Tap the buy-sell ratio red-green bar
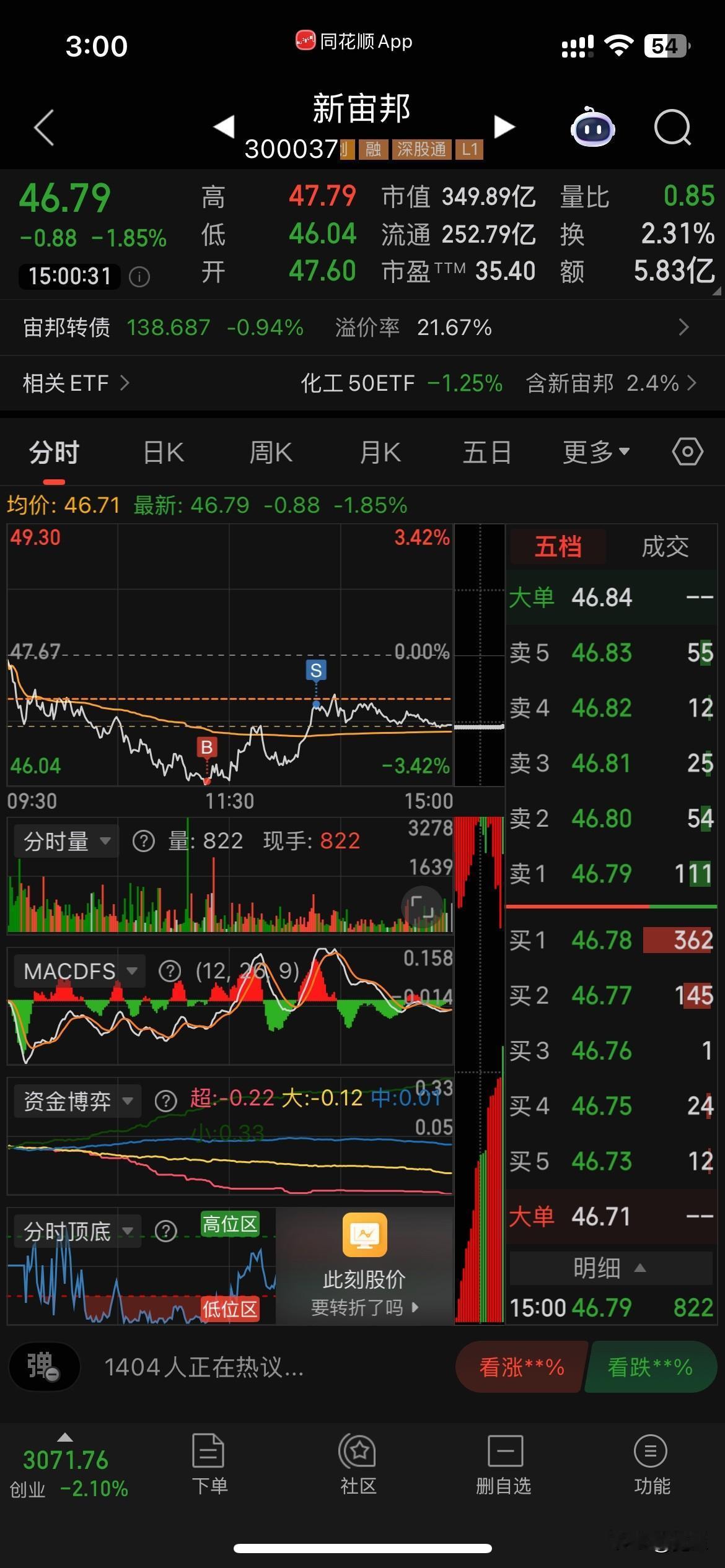Viewport: 725px width, 1568px height. click(x=611, y=907)
